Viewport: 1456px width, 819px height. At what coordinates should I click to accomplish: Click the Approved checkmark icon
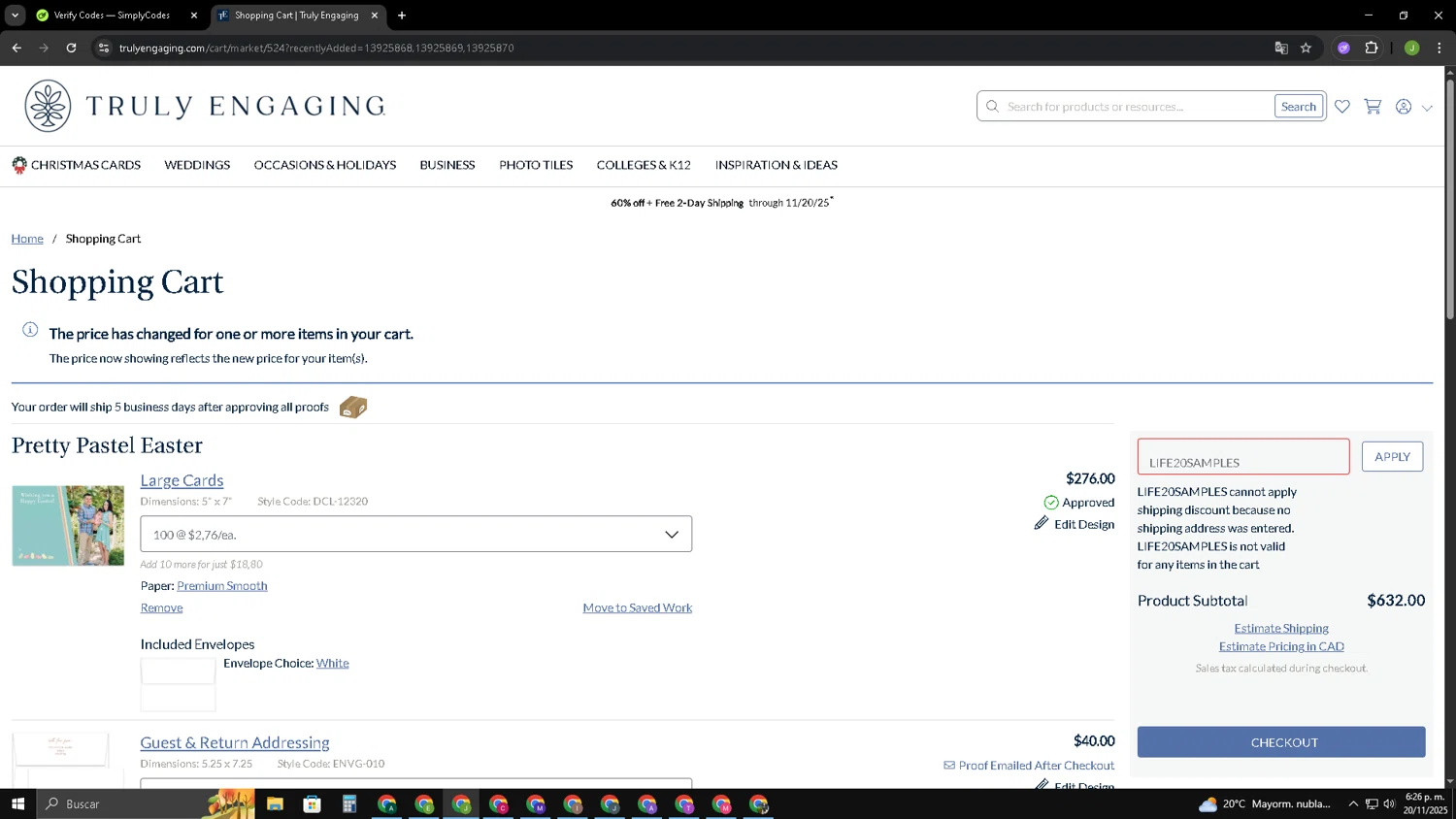1051,503
